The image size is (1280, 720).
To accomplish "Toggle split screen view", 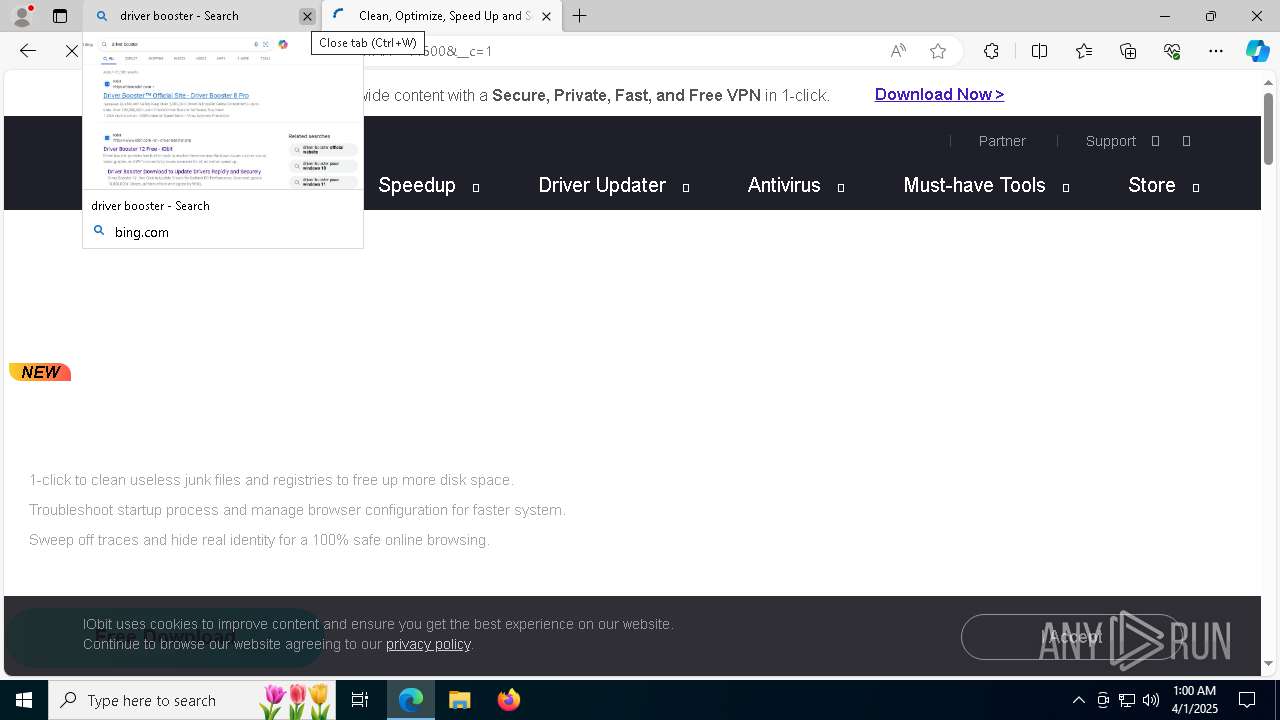I will pos(1039,51).
